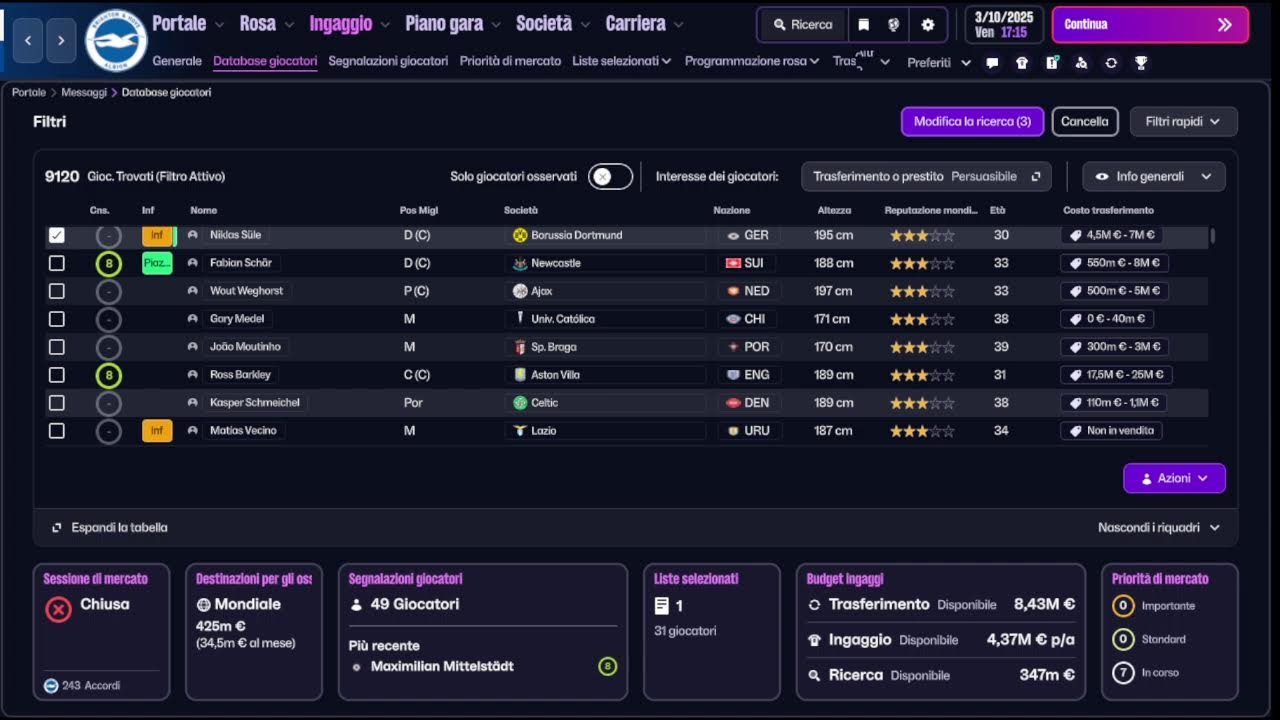Viewport: 1280px width, 720px height.
Task: Click the Inf badge next to Matías Vecino
Action: coord(157,431)
